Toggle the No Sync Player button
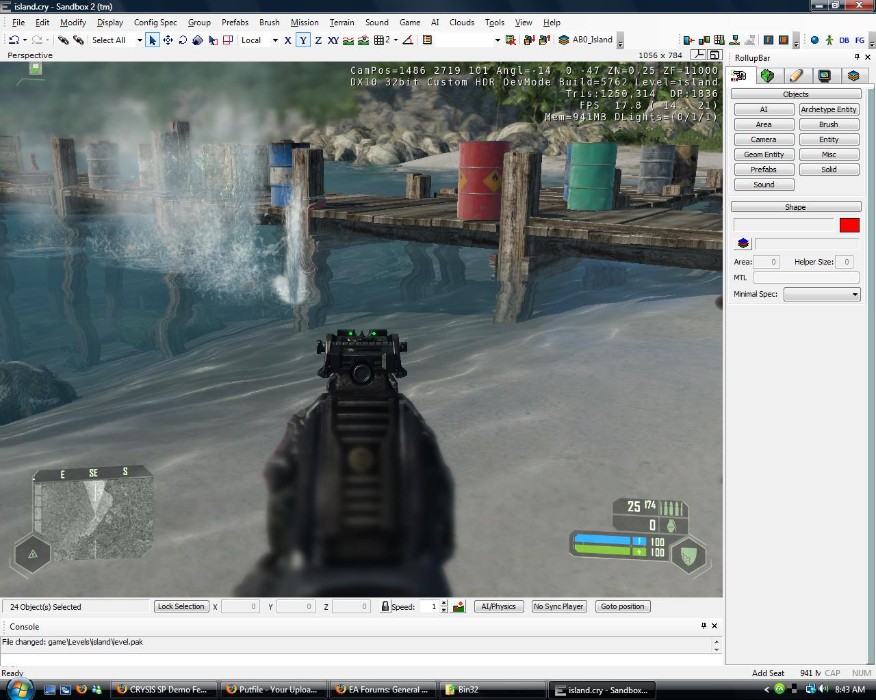876x700 pixels. (559, 606)
